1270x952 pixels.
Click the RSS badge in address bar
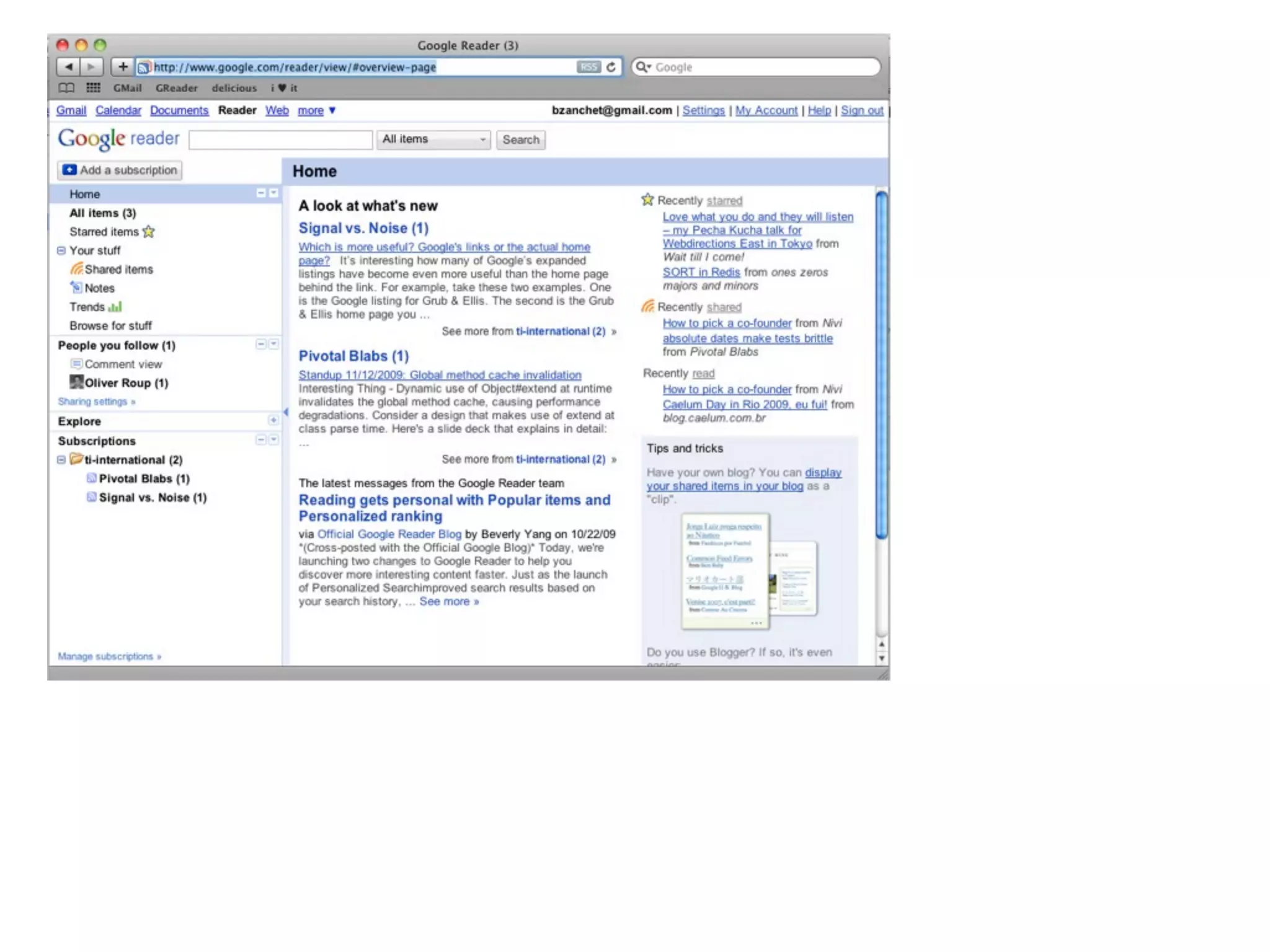[x=588, y=67]
